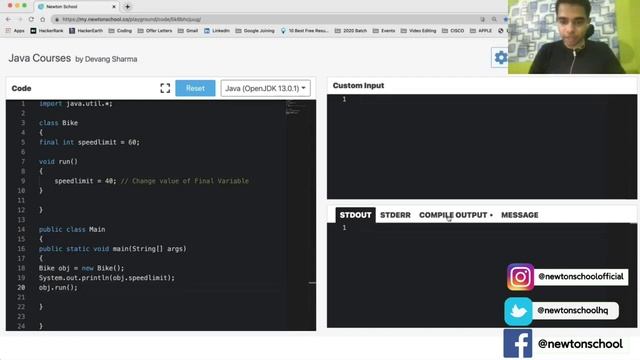Viewport: 640px width, 360px height.
Task: Click the macOS yellow minimize window button
Action: click(x=18, y=6)
